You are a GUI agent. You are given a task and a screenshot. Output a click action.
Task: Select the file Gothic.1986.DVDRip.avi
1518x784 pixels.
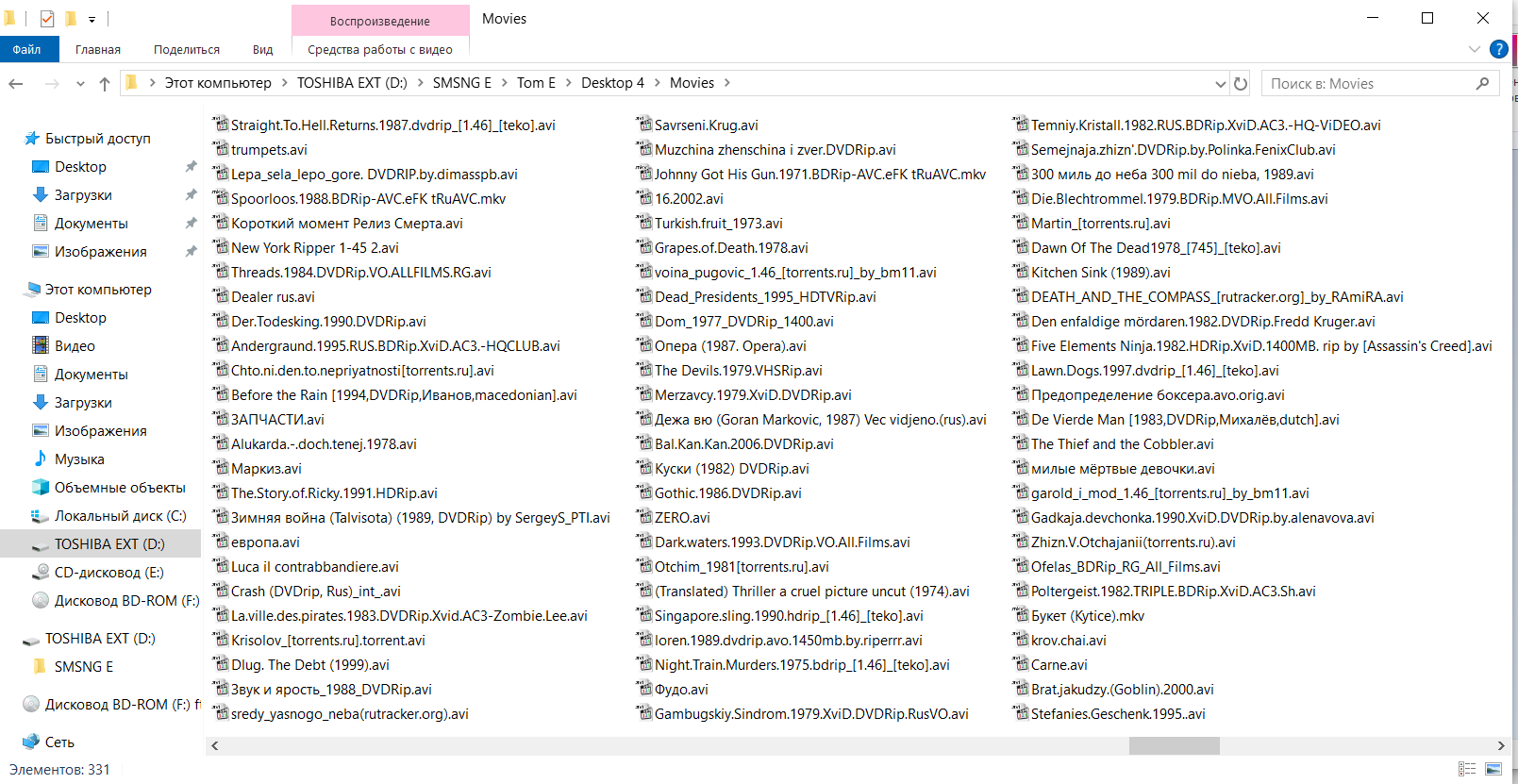click(x=728, y=492)
